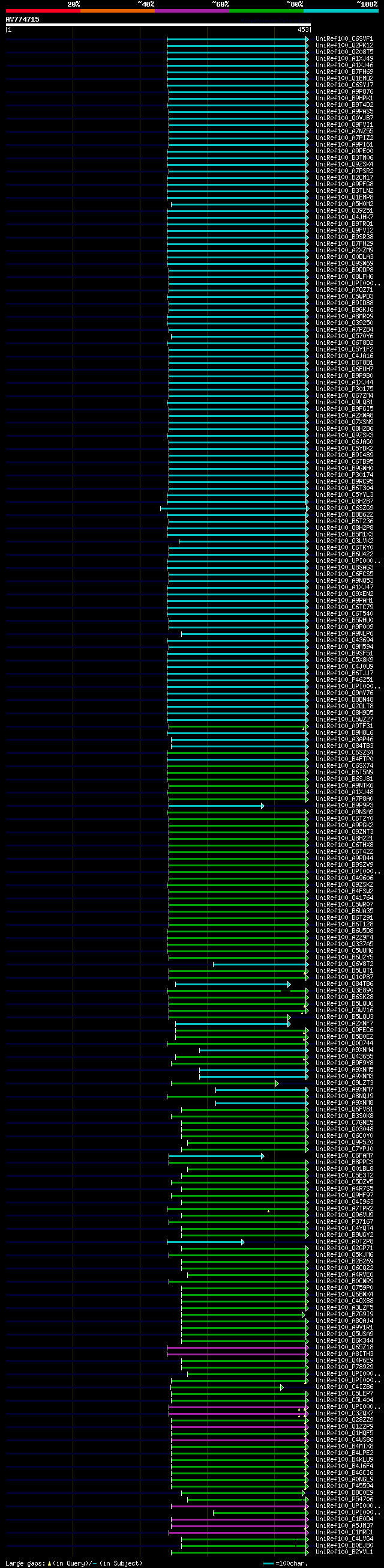The image size is (384, 1568).
Task: Select hit label UniRef100_B9SR38
Action: 344,237
